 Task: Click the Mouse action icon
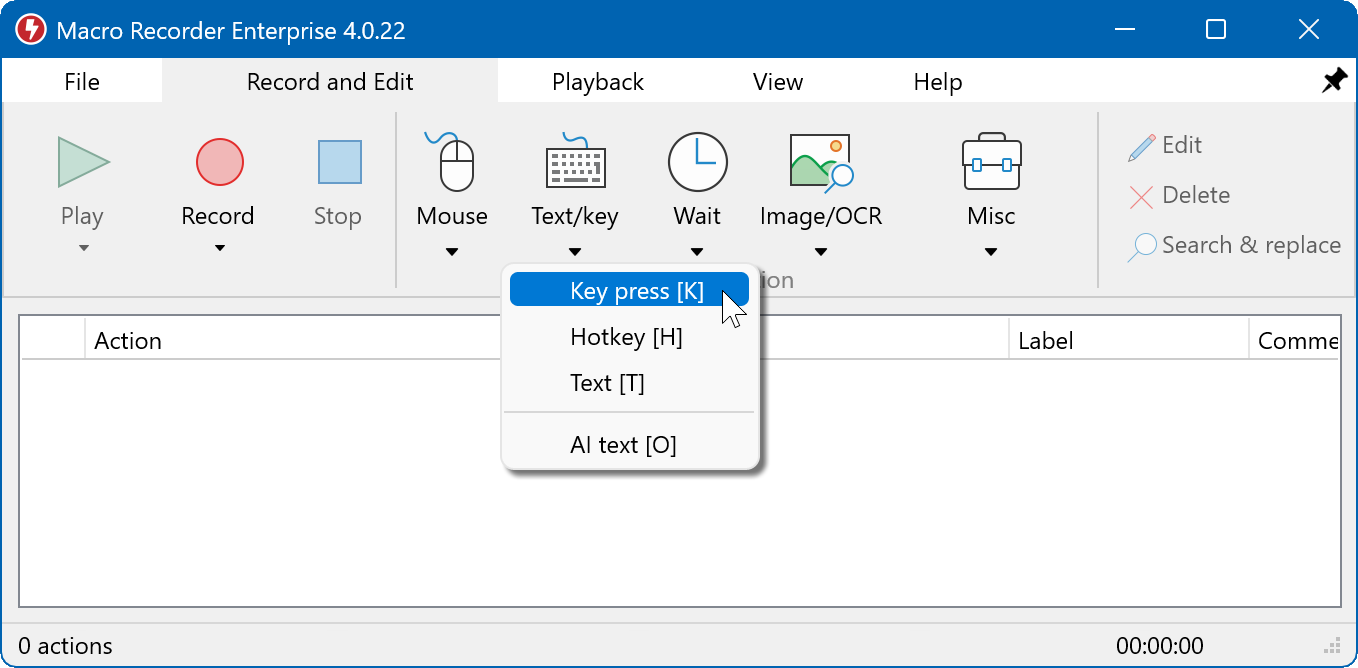[x=451, y=161]
